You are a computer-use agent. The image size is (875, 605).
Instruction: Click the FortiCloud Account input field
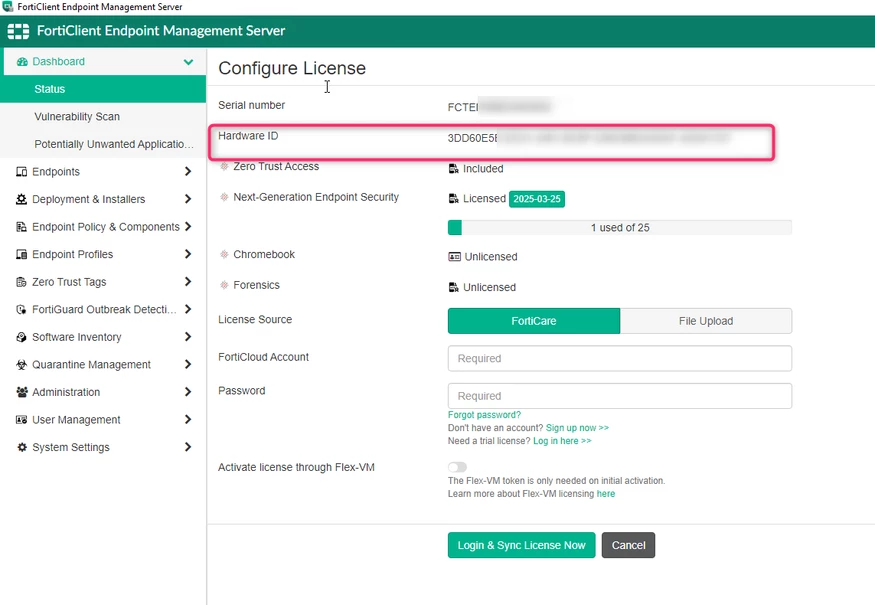pos(619,358)
